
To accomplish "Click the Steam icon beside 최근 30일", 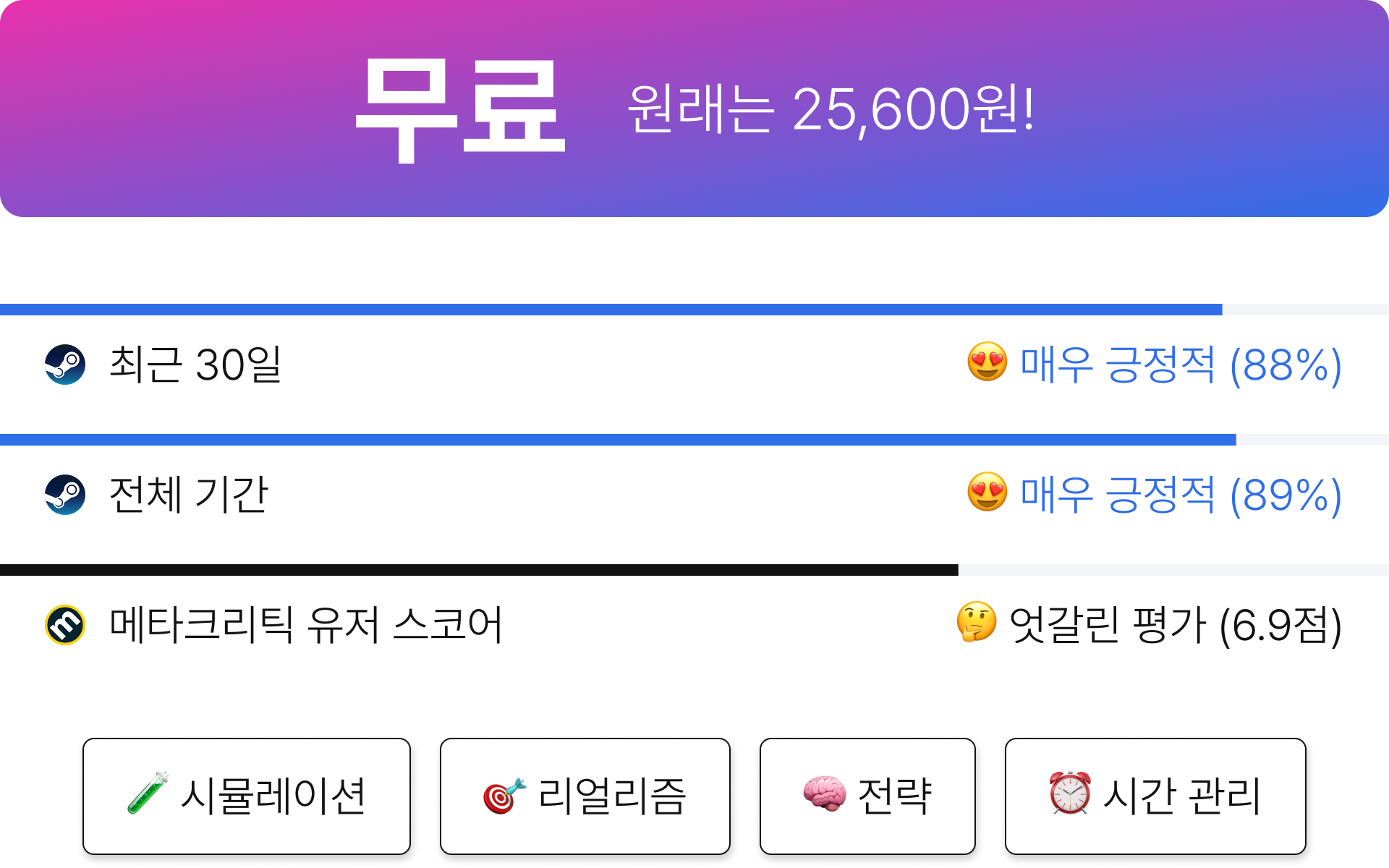I will coord(65,365).
